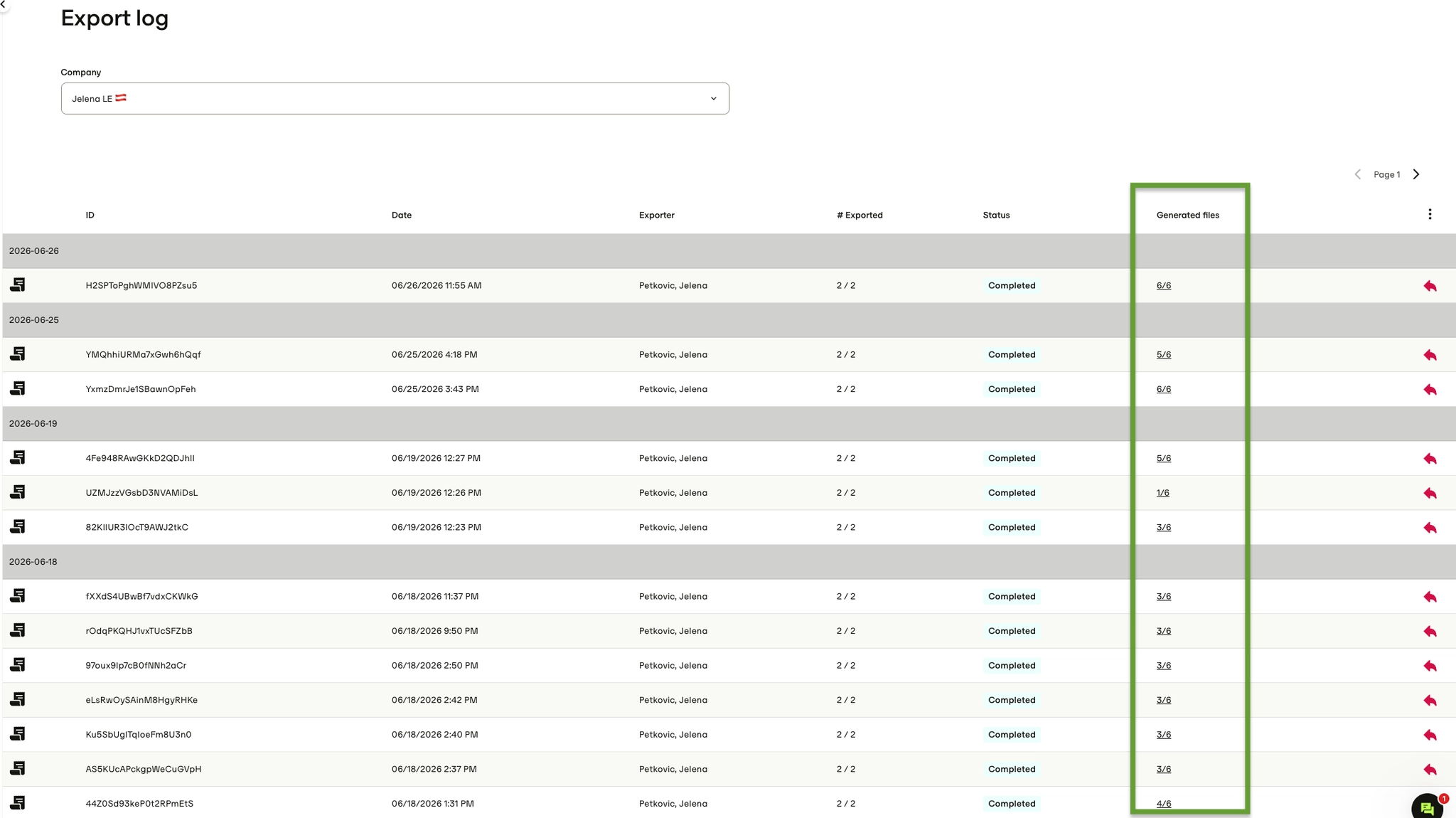
Task: Revert export AS5KUcAPckgpWeCuGVpH with red arrow
Action: tap(1430, 770)
